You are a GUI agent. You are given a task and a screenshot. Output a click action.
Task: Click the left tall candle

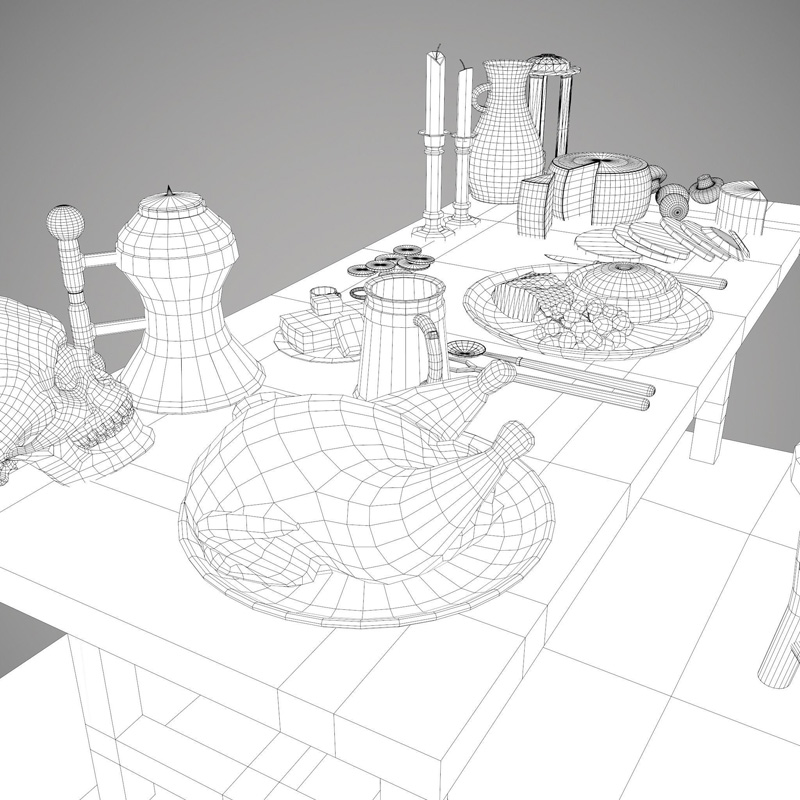pyautogui.click(x=434, y=98)
